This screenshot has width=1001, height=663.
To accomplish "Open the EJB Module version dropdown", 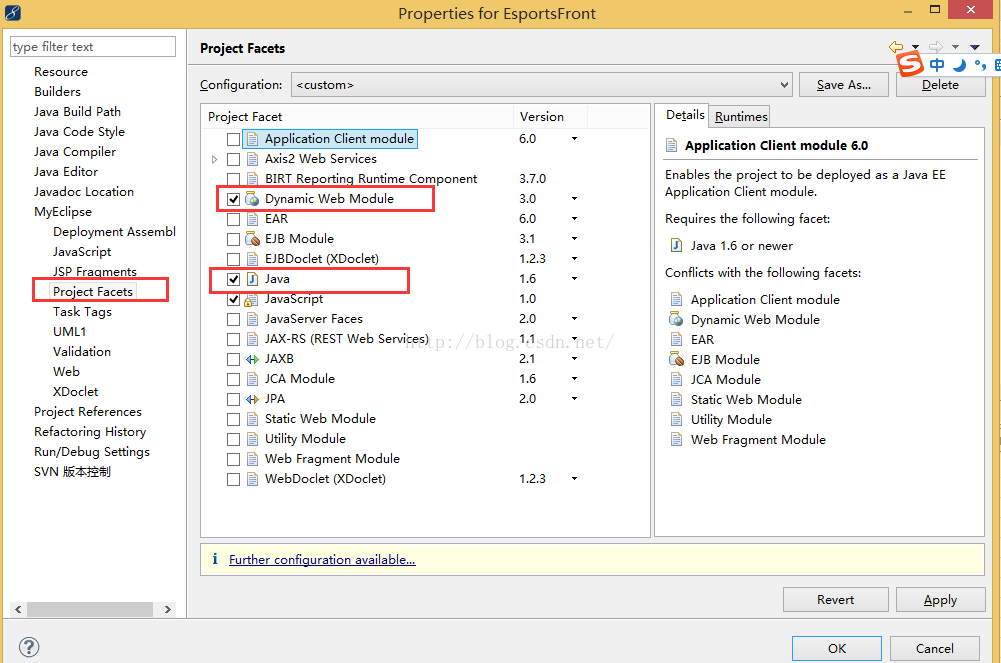I will 574,239.
